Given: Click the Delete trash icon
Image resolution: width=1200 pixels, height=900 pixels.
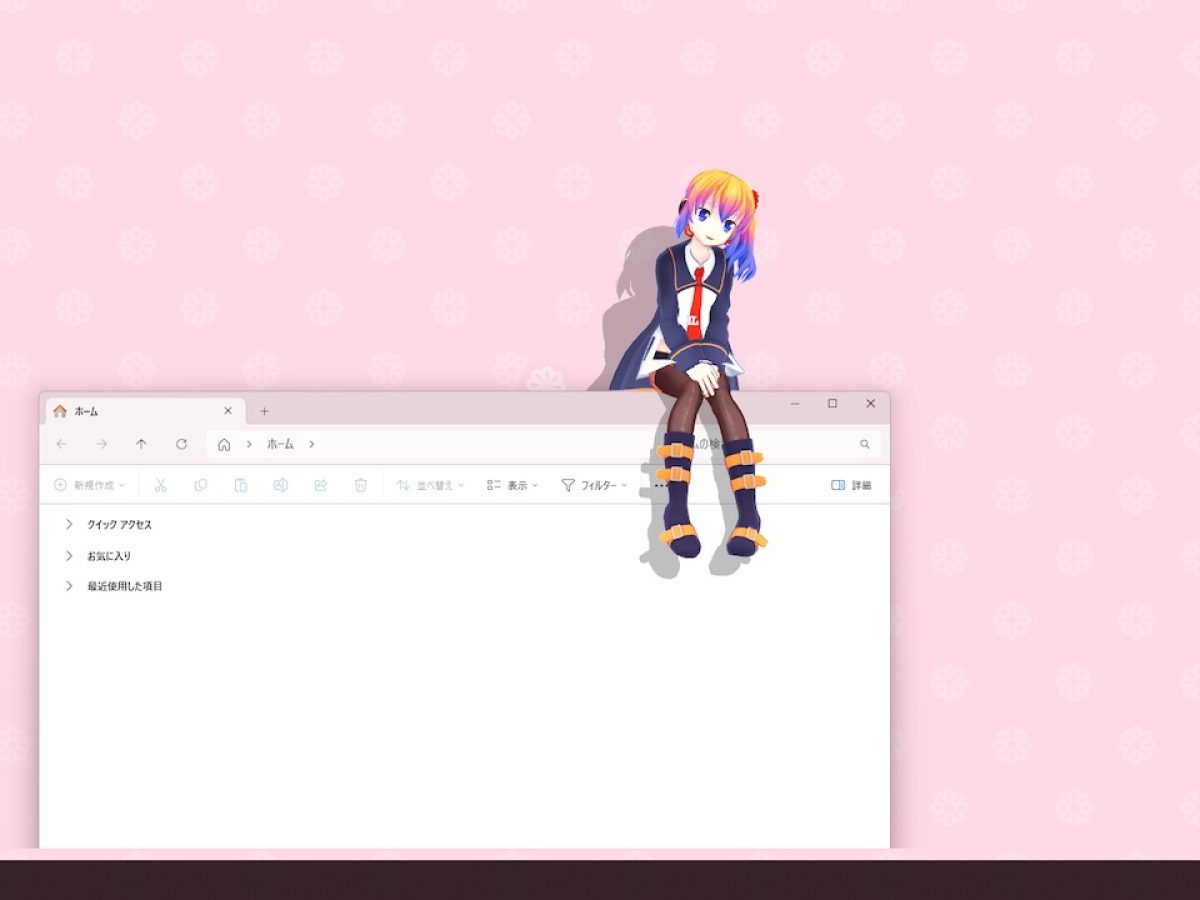Looking at the screenshot, I should (361, 485).
